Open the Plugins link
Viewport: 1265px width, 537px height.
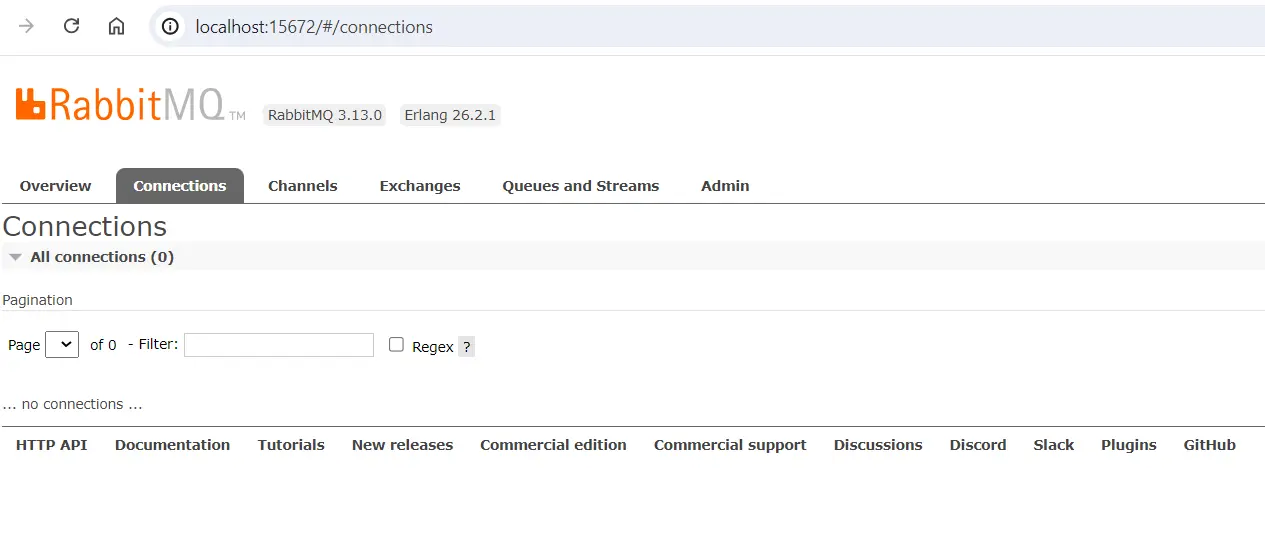[x=1129, y=445]
